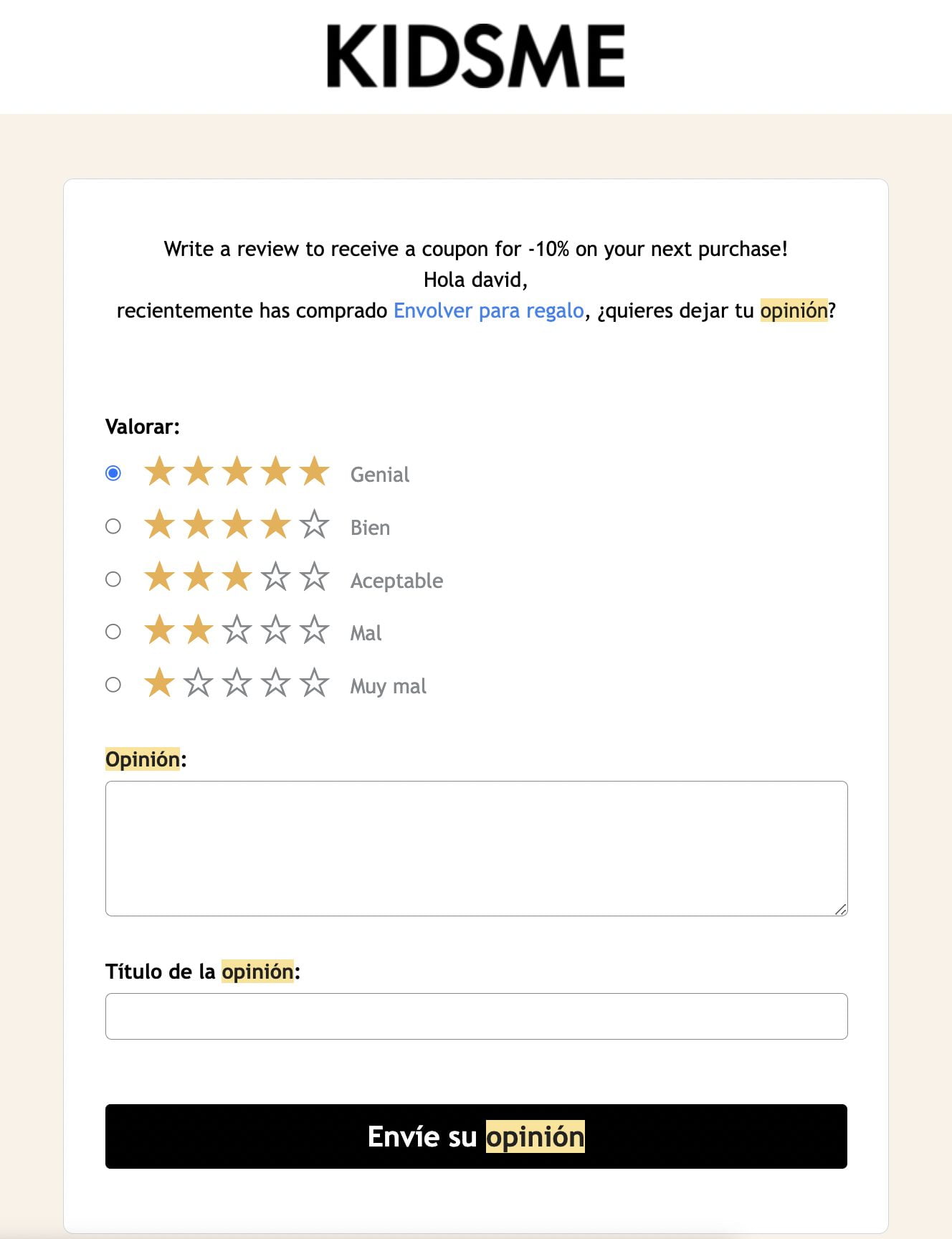The image size is (952, 1239).
Task: Select the five-star Genial radio button
Action: (x=113, y=473)
